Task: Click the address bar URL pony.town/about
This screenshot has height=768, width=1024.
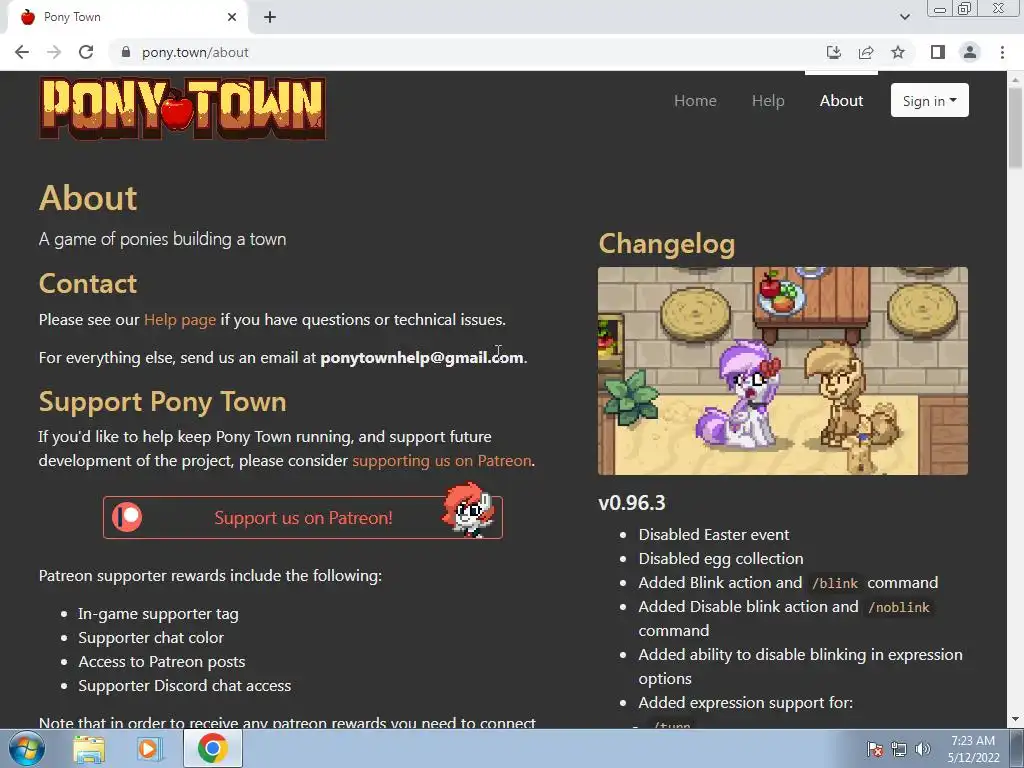Action: 195,52
